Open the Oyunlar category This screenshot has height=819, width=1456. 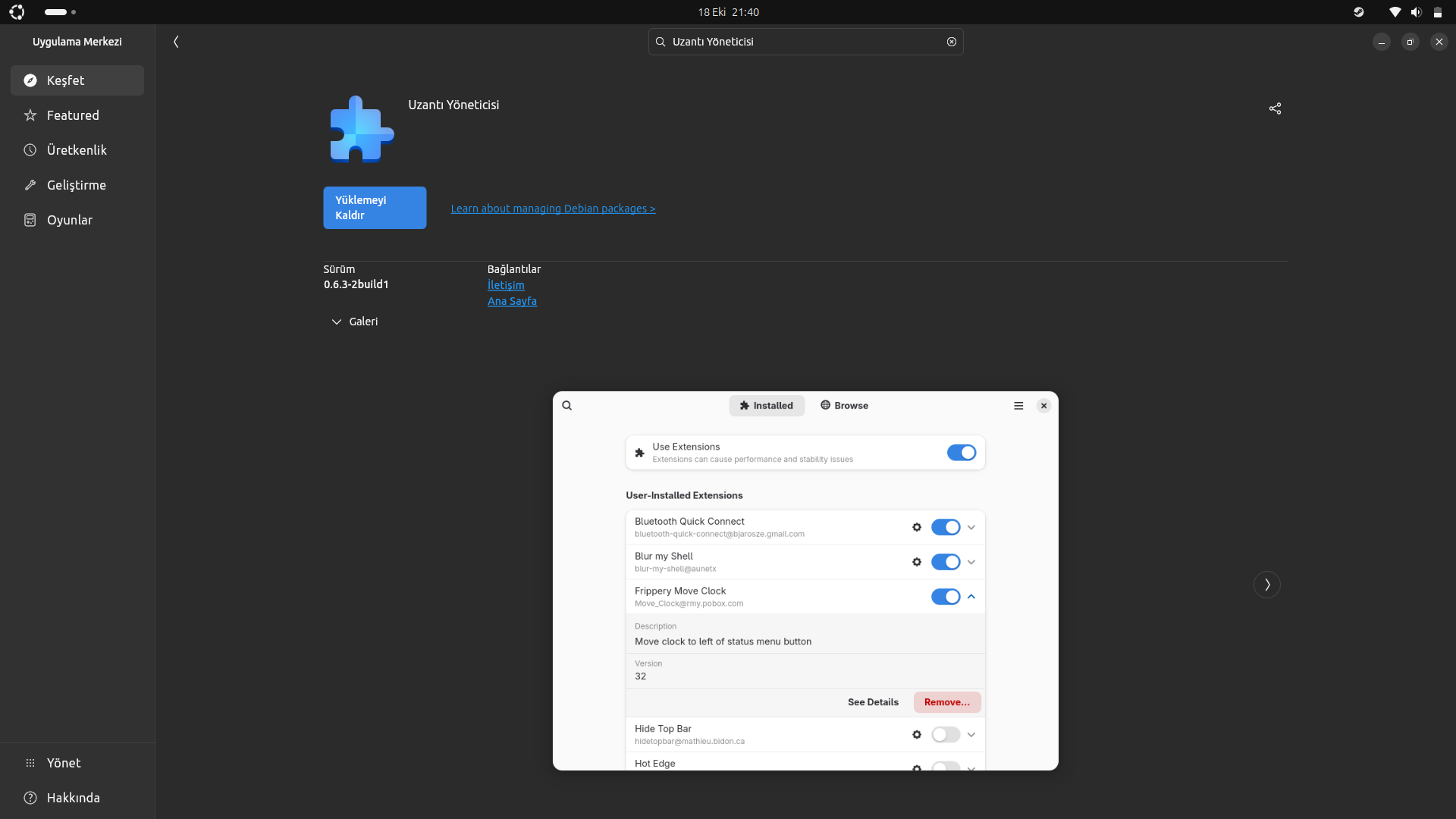pyautogui.click(x=70, y=220)
